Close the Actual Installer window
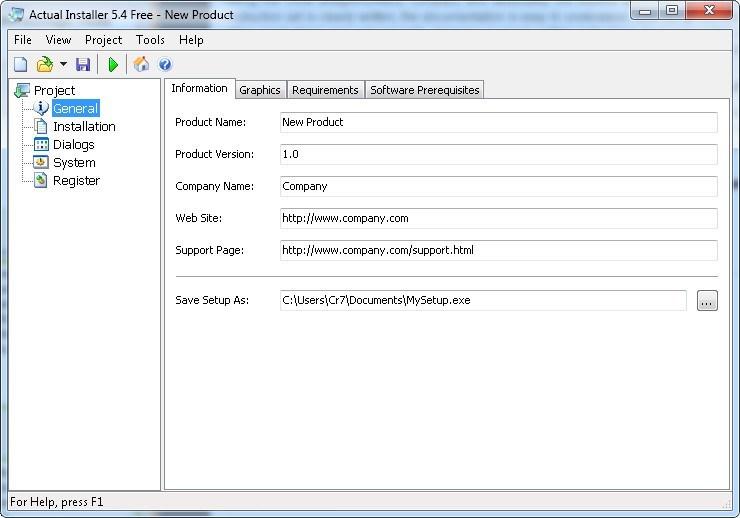Image resolution: width=740 pixels, height=518 pixels. (x=709, y=10)
